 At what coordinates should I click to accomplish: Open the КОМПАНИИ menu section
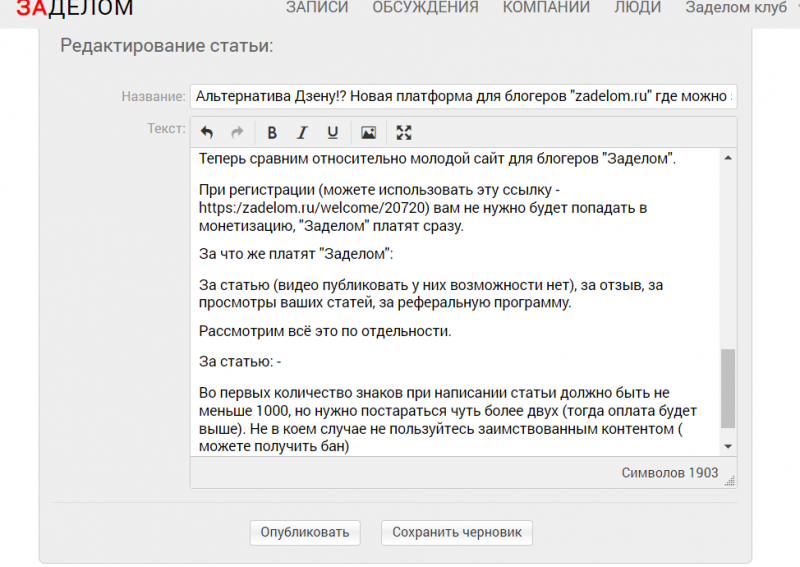[546, 7]
